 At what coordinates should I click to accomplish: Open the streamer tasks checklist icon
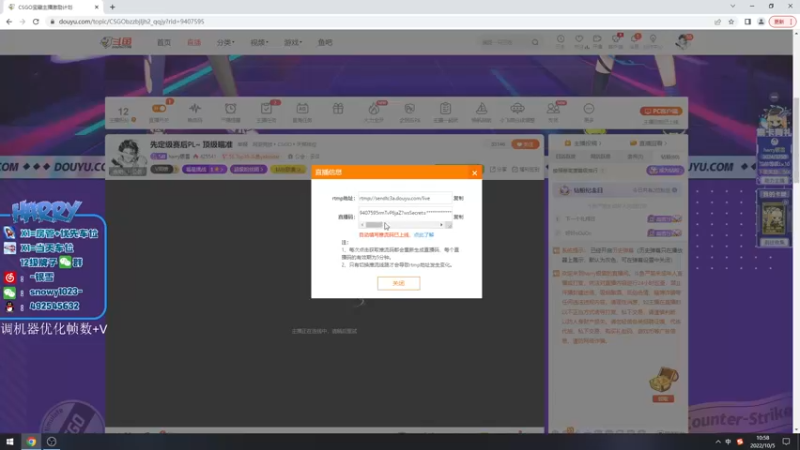click(266, 109)
